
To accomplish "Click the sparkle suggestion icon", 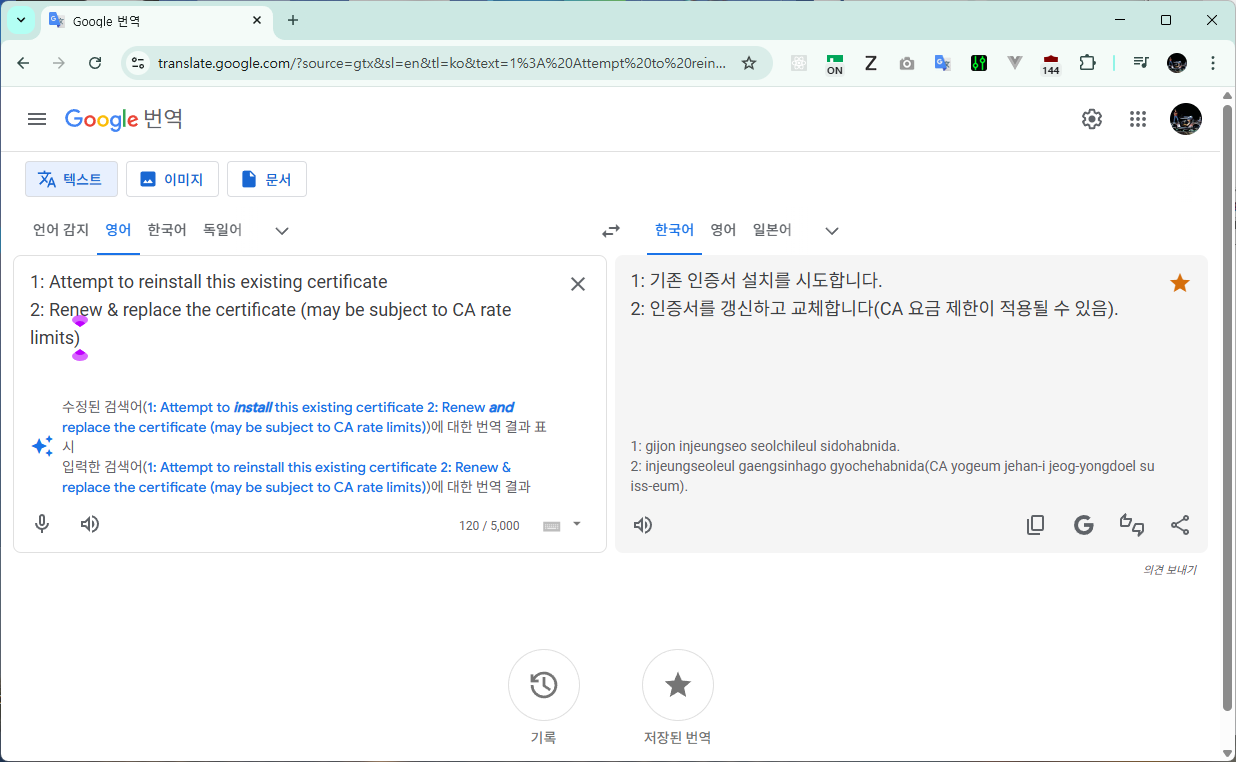I will coord(42,447).
